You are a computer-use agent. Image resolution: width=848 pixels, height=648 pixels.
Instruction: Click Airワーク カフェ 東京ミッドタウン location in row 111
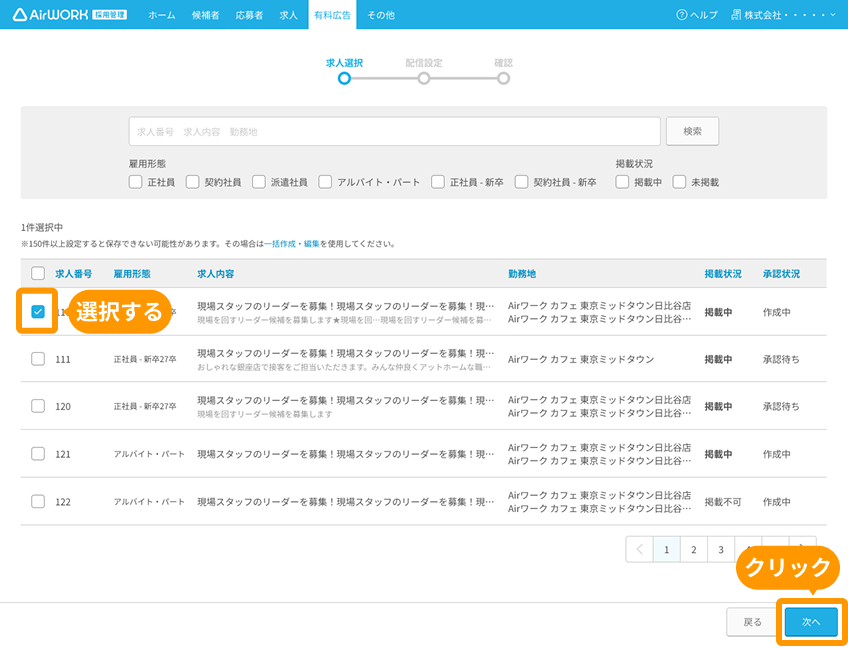point(581,359)
